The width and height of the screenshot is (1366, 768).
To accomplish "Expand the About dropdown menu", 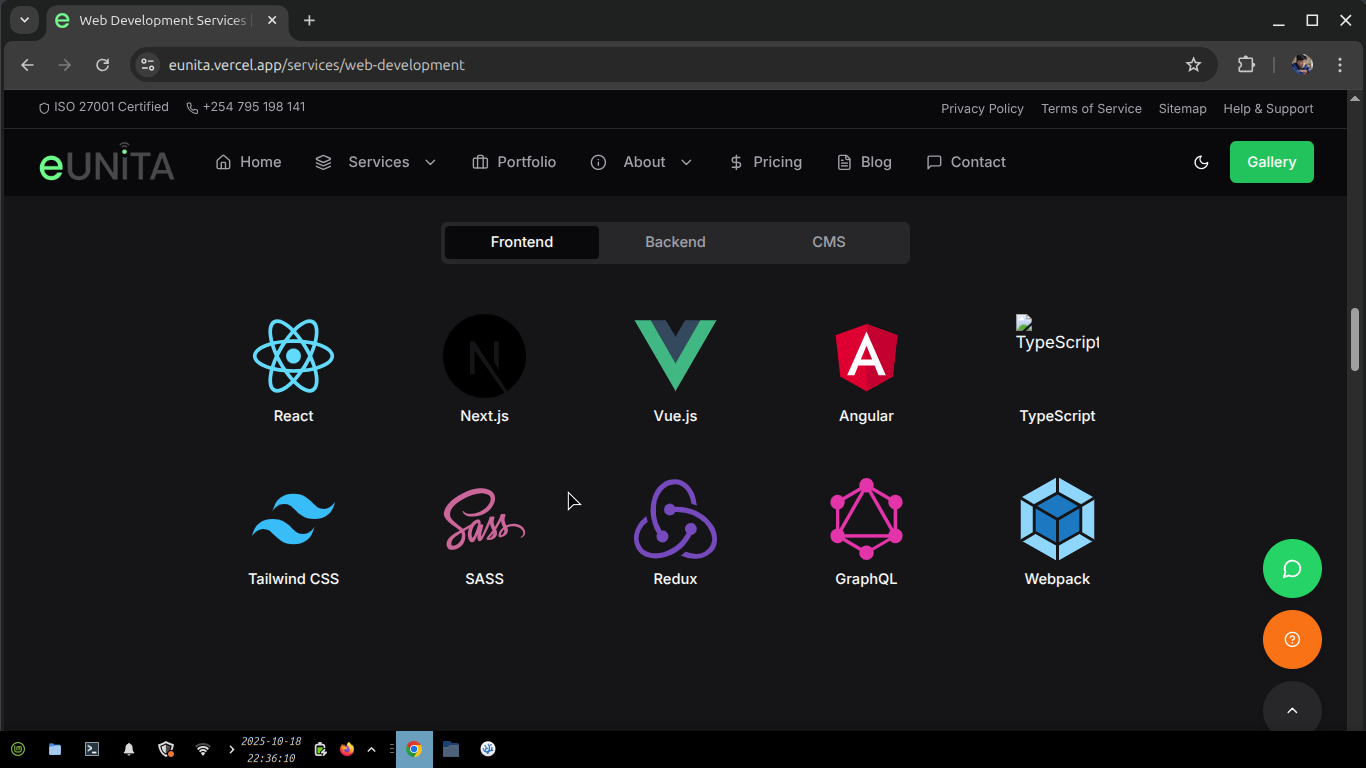I will coord(642,162).
